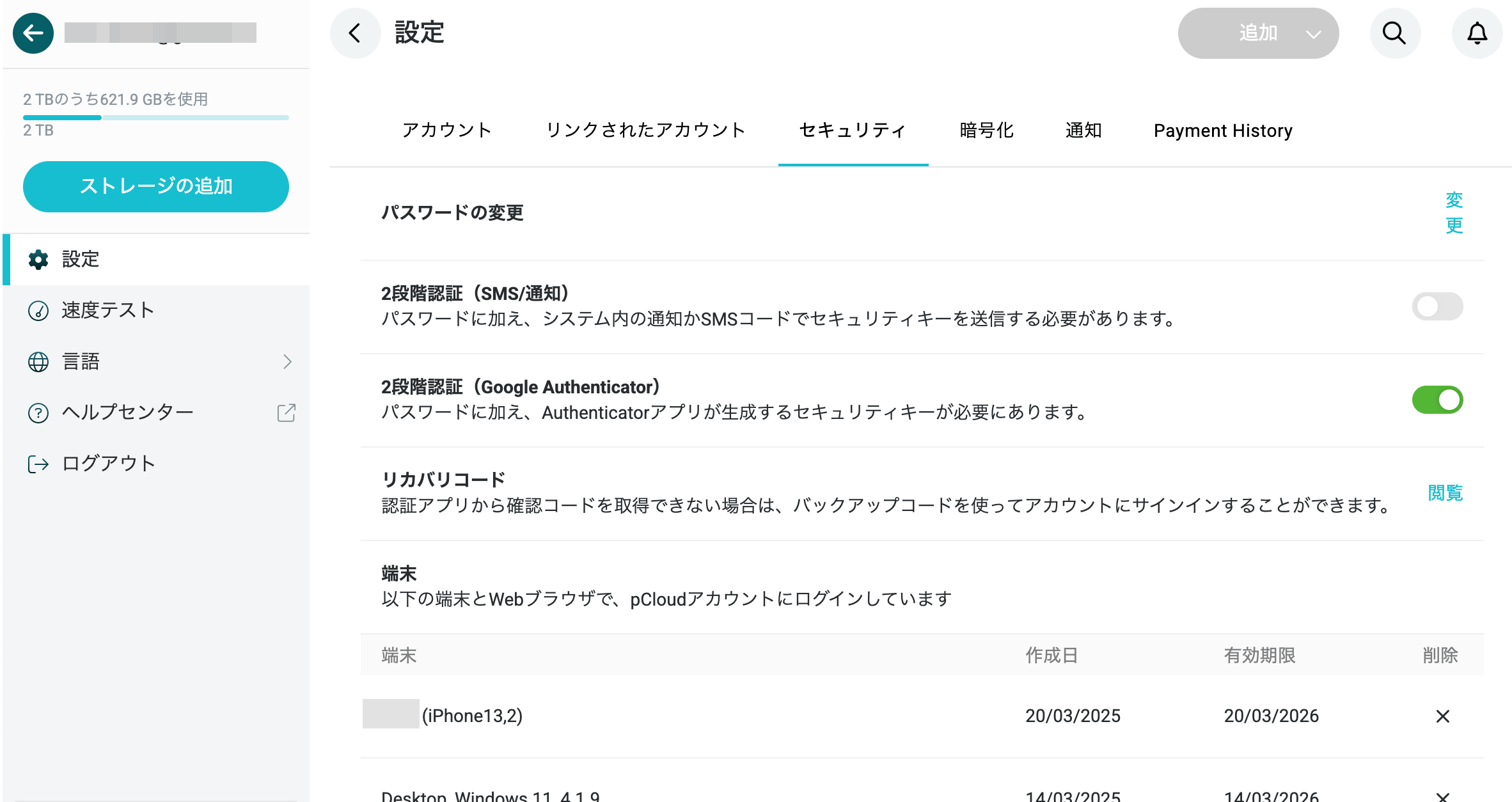
Task: Click 閲覧 to view recovery codes
Action: tap(1445, 493)
